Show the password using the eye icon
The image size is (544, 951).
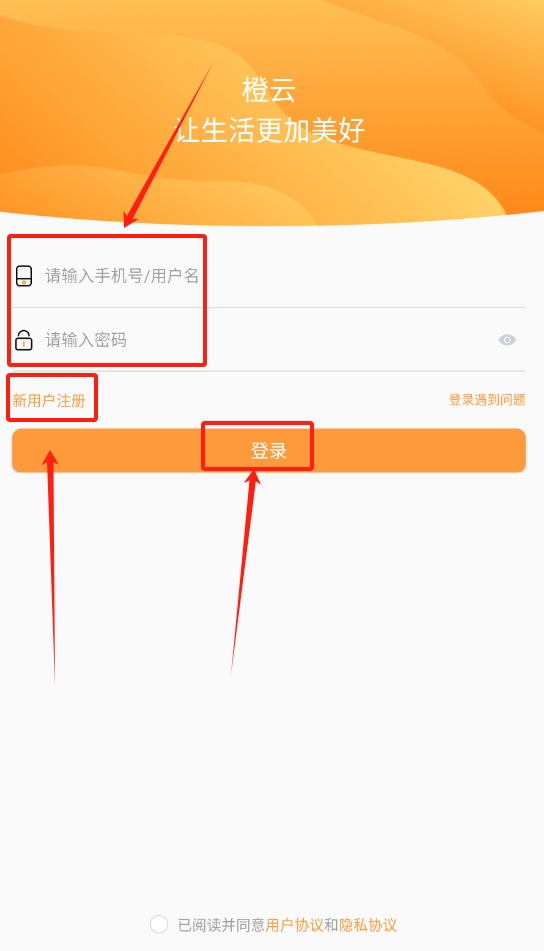coord(507,340)
